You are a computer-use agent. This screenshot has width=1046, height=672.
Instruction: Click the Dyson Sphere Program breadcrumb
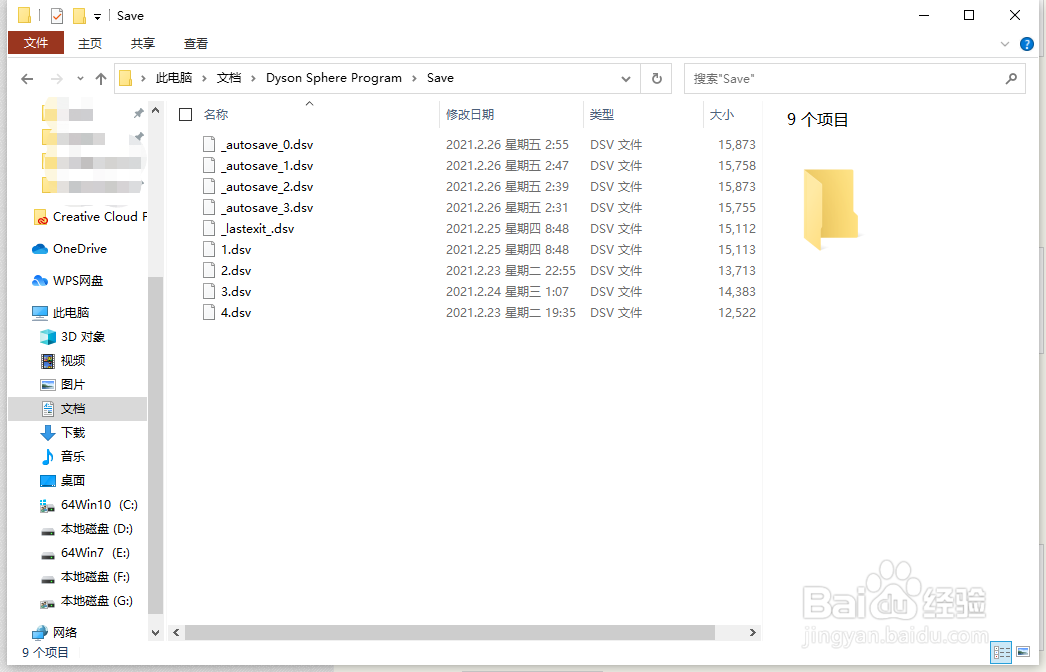[334, 78]
